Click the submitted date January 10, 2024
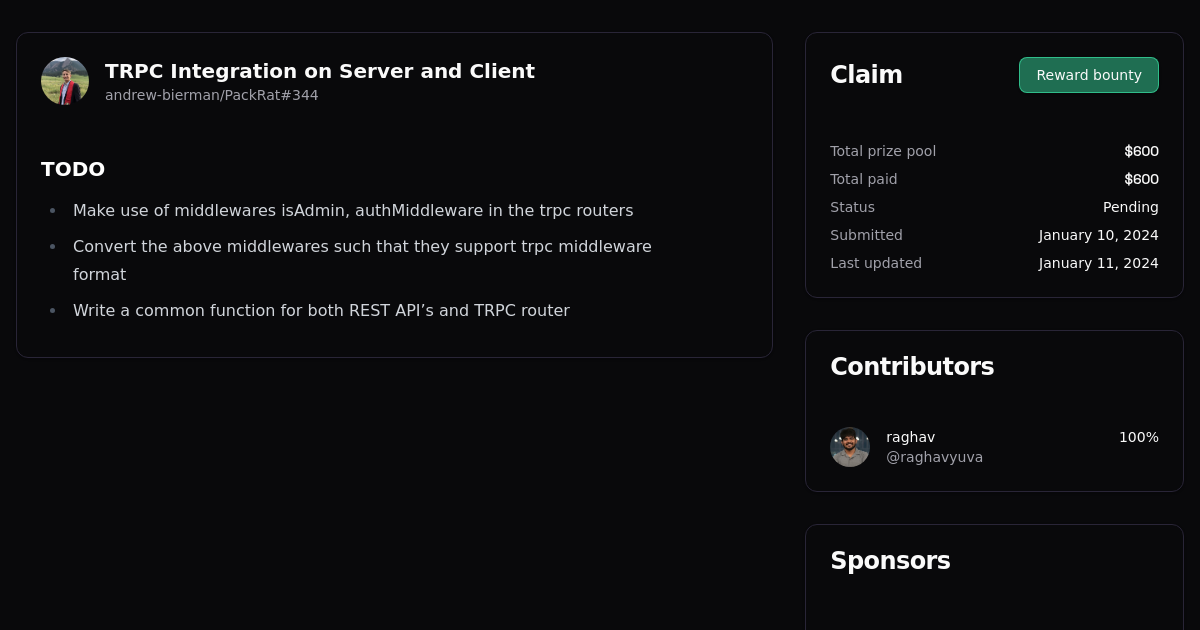This screenshot has height=630, width=1200. (x=1098, y=235)
